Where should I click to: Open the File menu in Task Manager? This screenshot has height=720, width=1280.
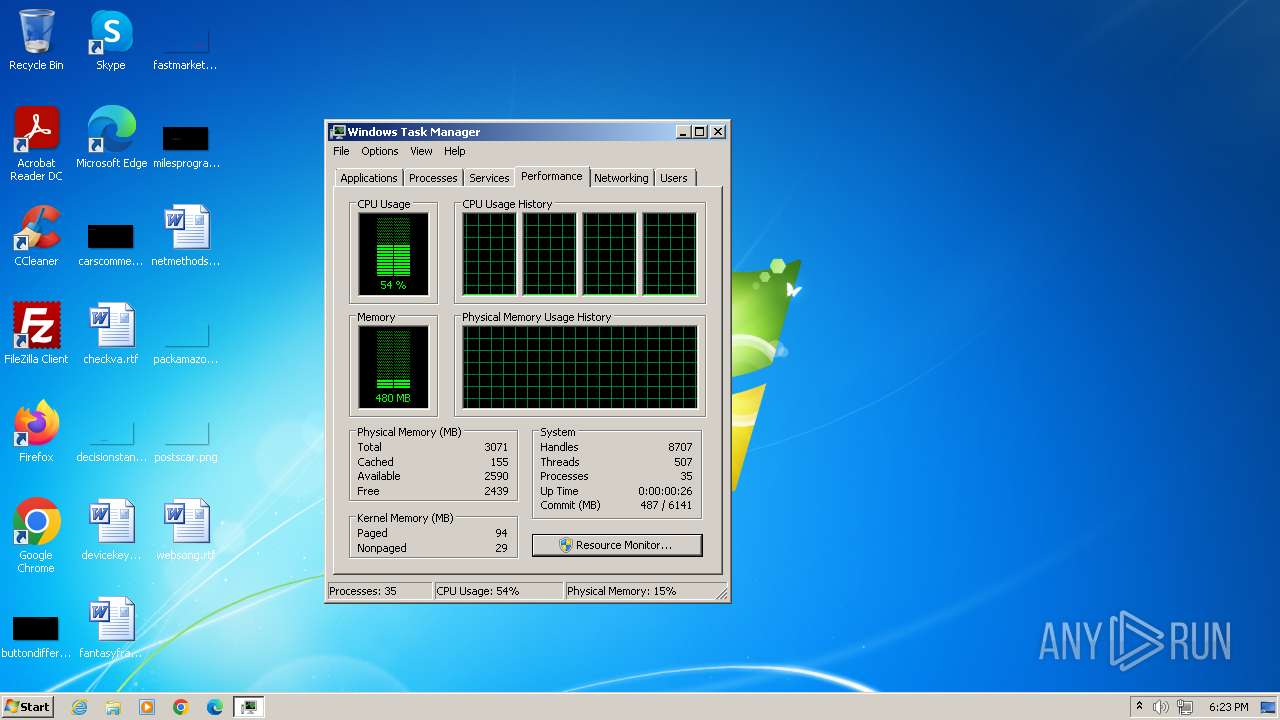(341, 151)
